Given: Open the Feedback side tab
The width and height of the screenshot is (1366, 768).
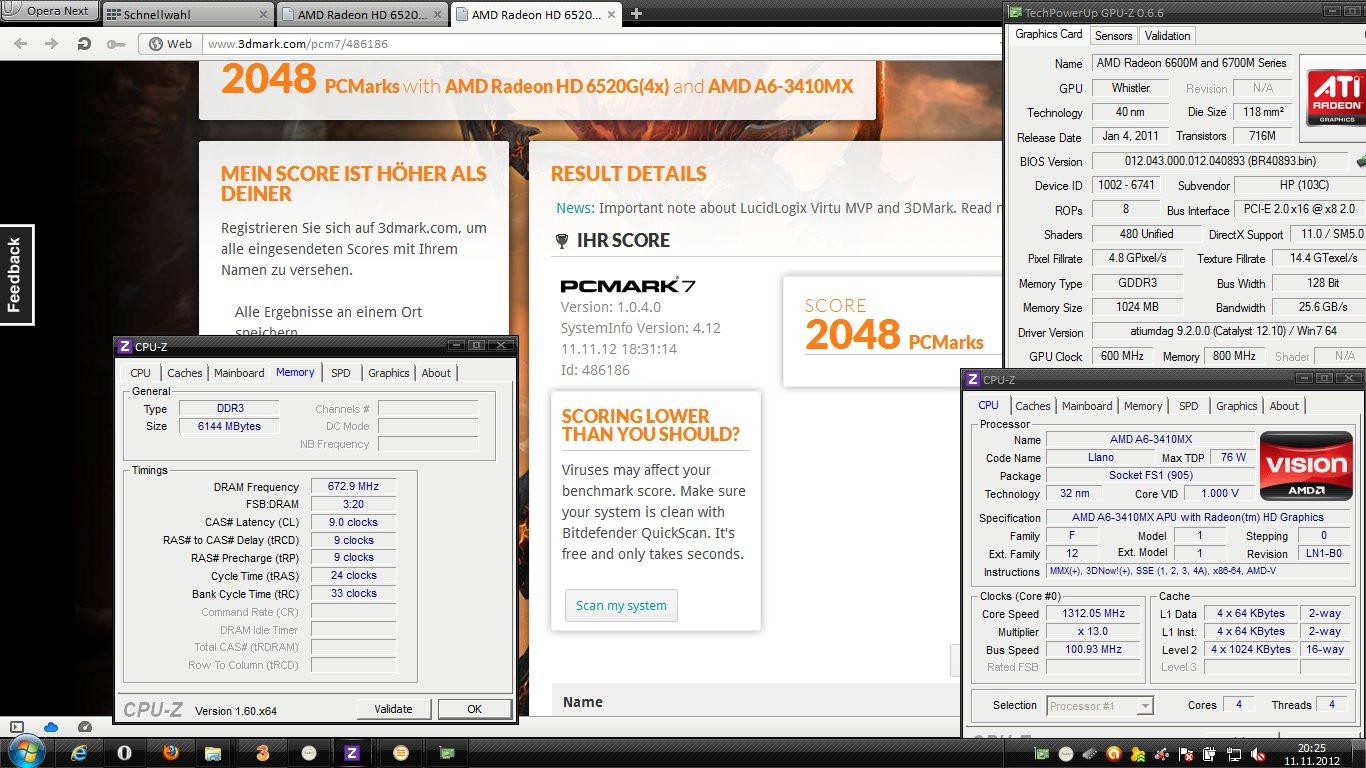Looking at the screenshot, I should tap(16, 274).
